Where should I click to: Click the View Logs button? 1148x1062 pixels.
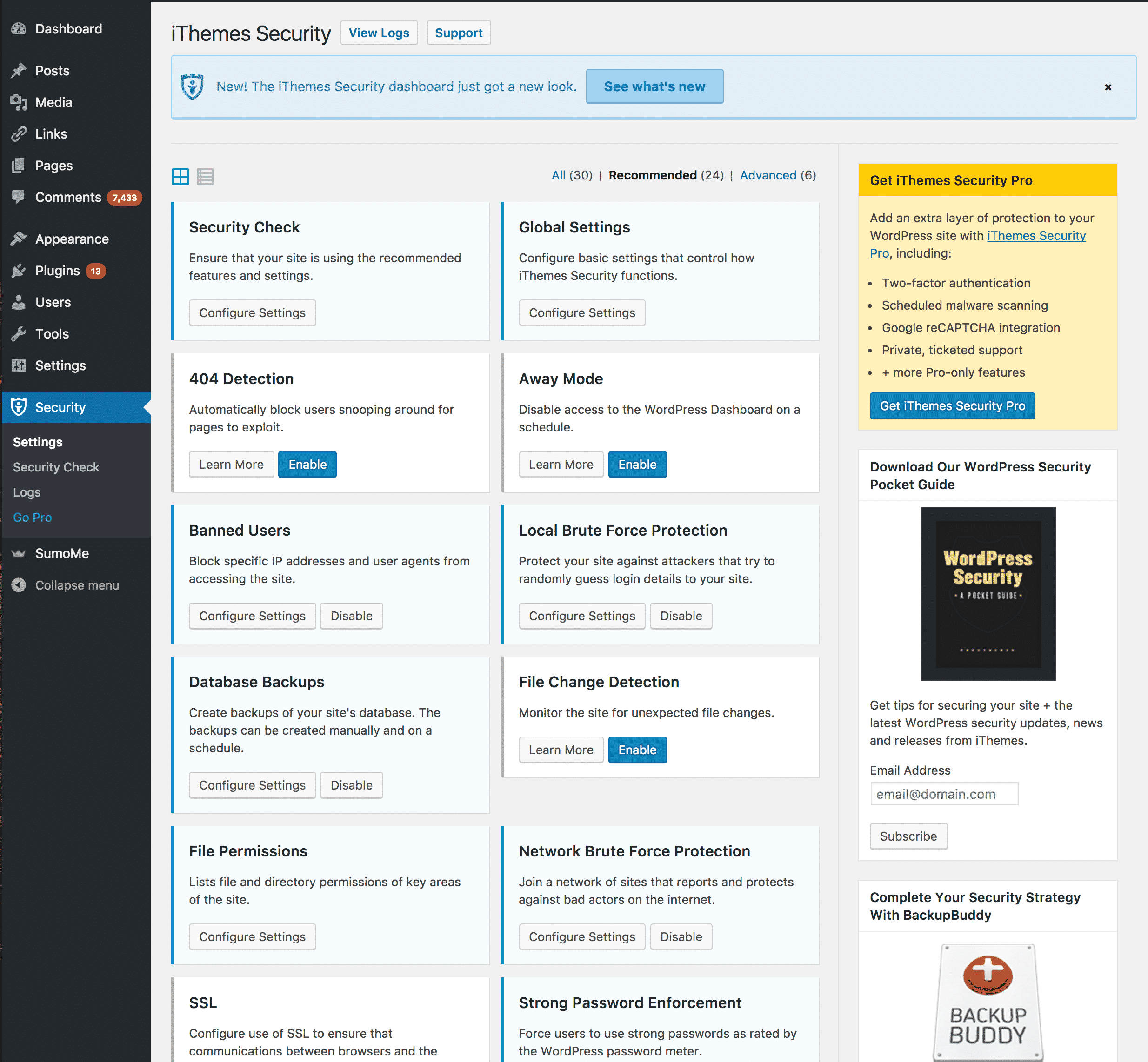378,33
